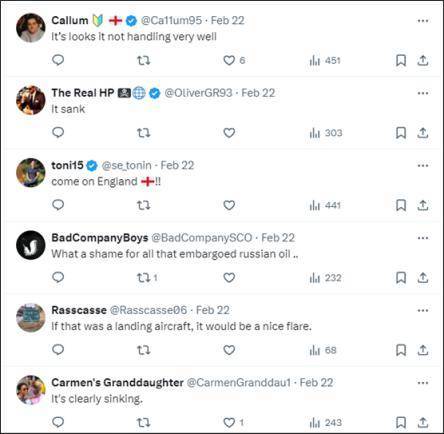Reply to Rasscasse's landing aircraft tweet
This screenshot has height=434, width=444.
(58, 350)
